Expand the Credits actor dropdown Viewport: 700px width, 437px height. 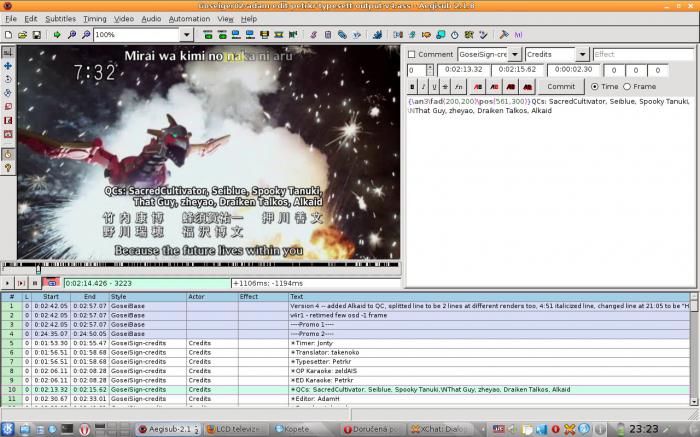582,54
